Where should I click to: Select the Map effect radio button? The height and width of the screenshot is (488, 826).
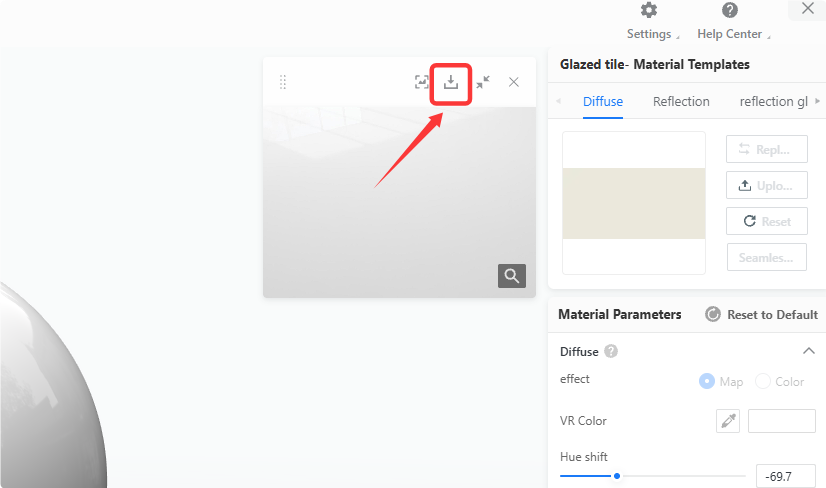(x=706, y=381)
